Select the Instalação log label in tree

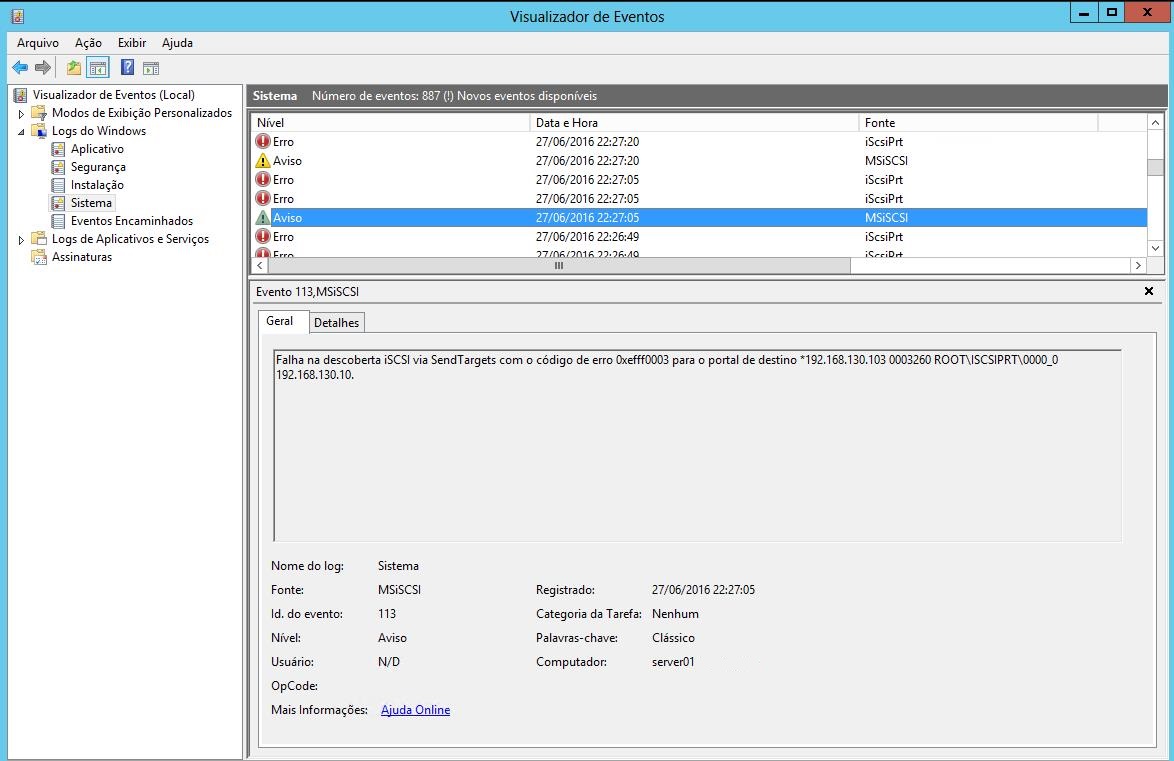(97, 185)
